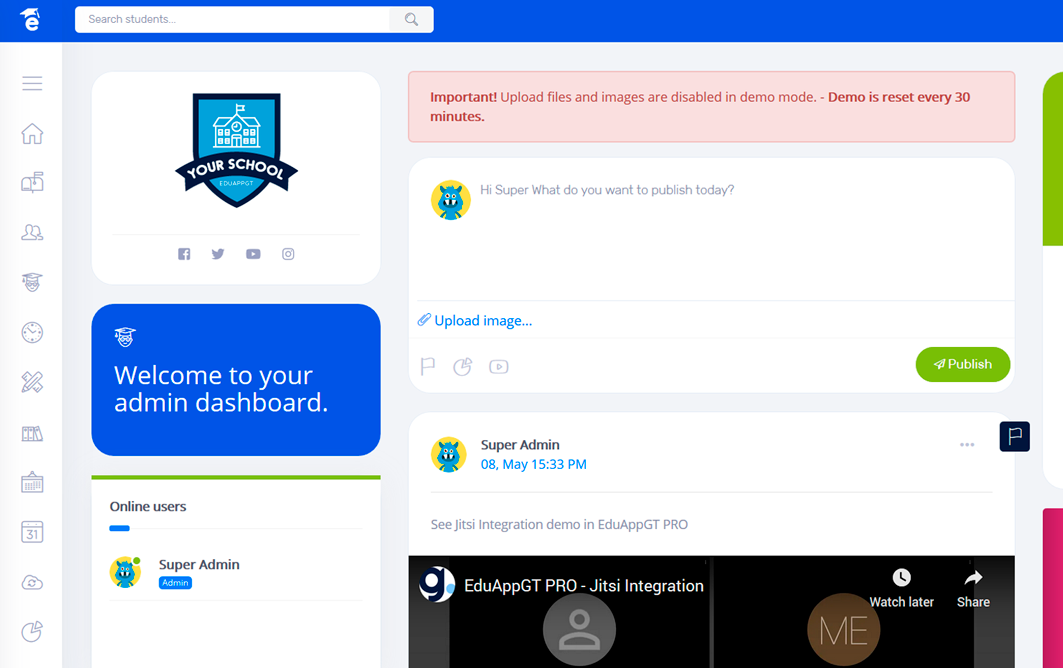Click the Upload image link

pyautogui.click(x=482, y=321)
